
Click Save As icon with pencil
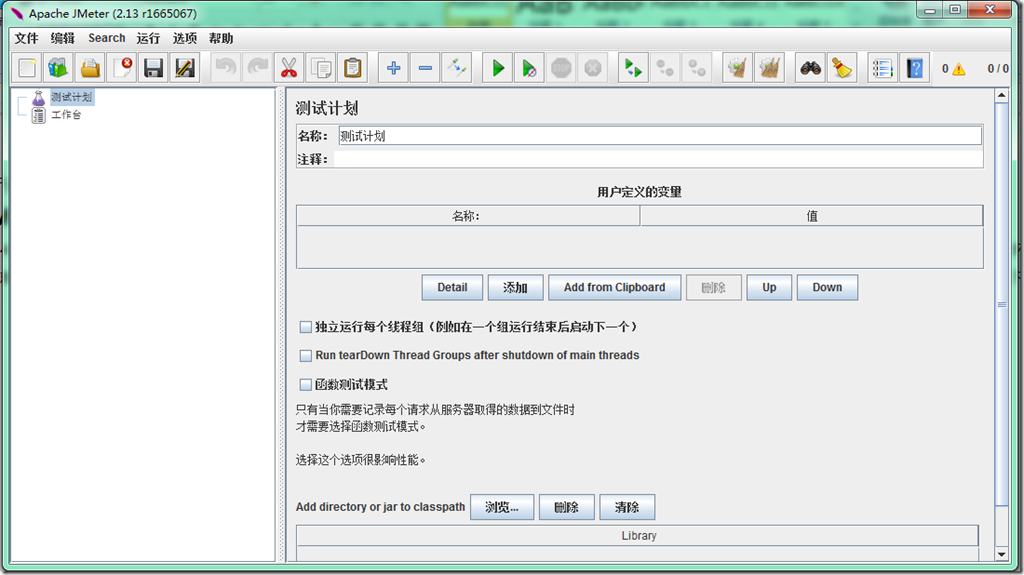(185, 68)
